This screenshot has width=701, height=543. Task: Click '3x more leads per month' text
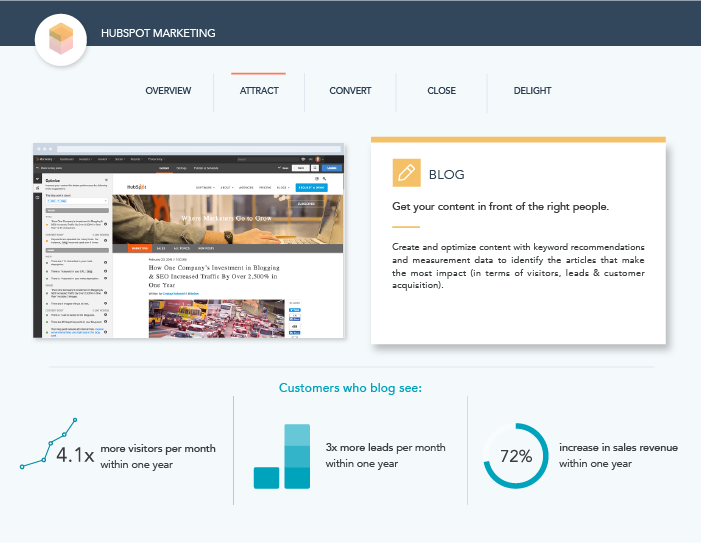[x=385, y=447]
